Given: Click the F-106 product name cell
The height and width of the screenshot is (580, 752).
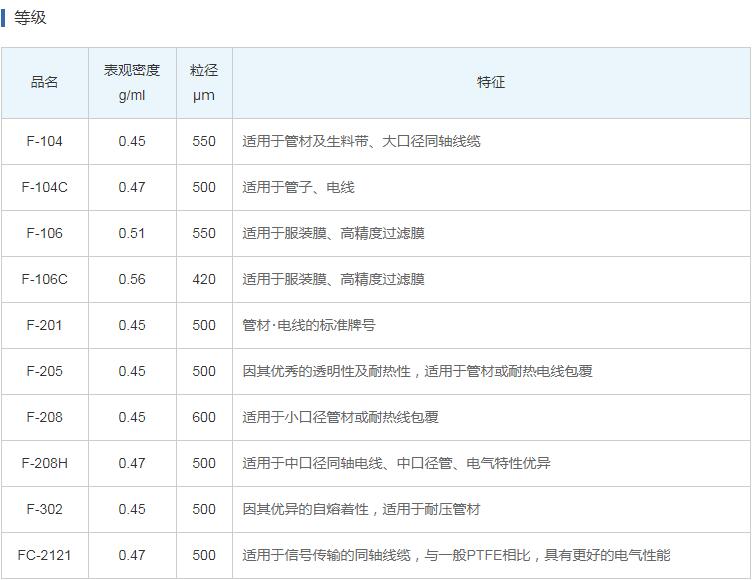Looking at the screenshot, I should pos(45,233).
